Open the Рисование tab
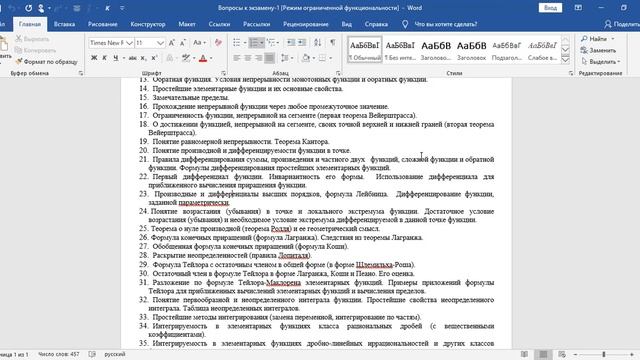The image size is (640, 360). (x=103, y=24)
